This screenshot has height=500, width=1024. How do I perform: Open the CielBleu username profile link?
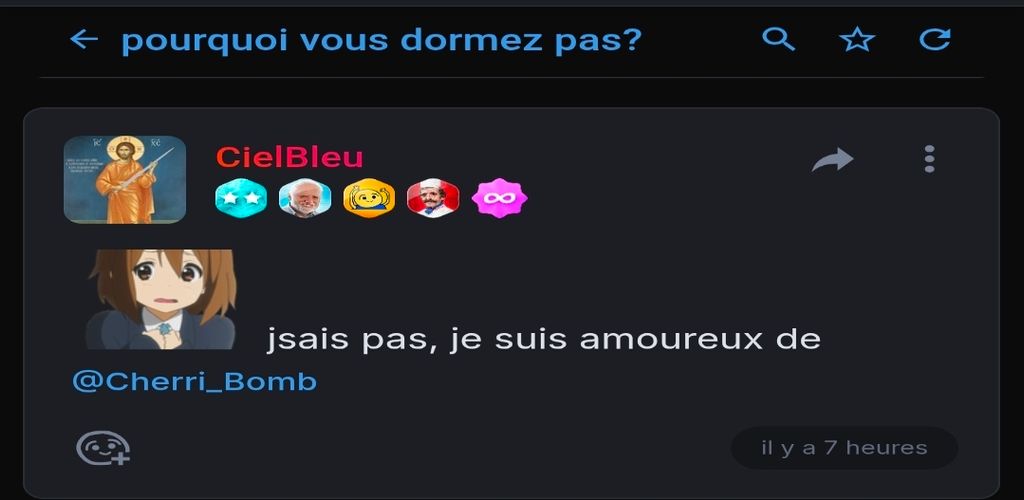289,157
